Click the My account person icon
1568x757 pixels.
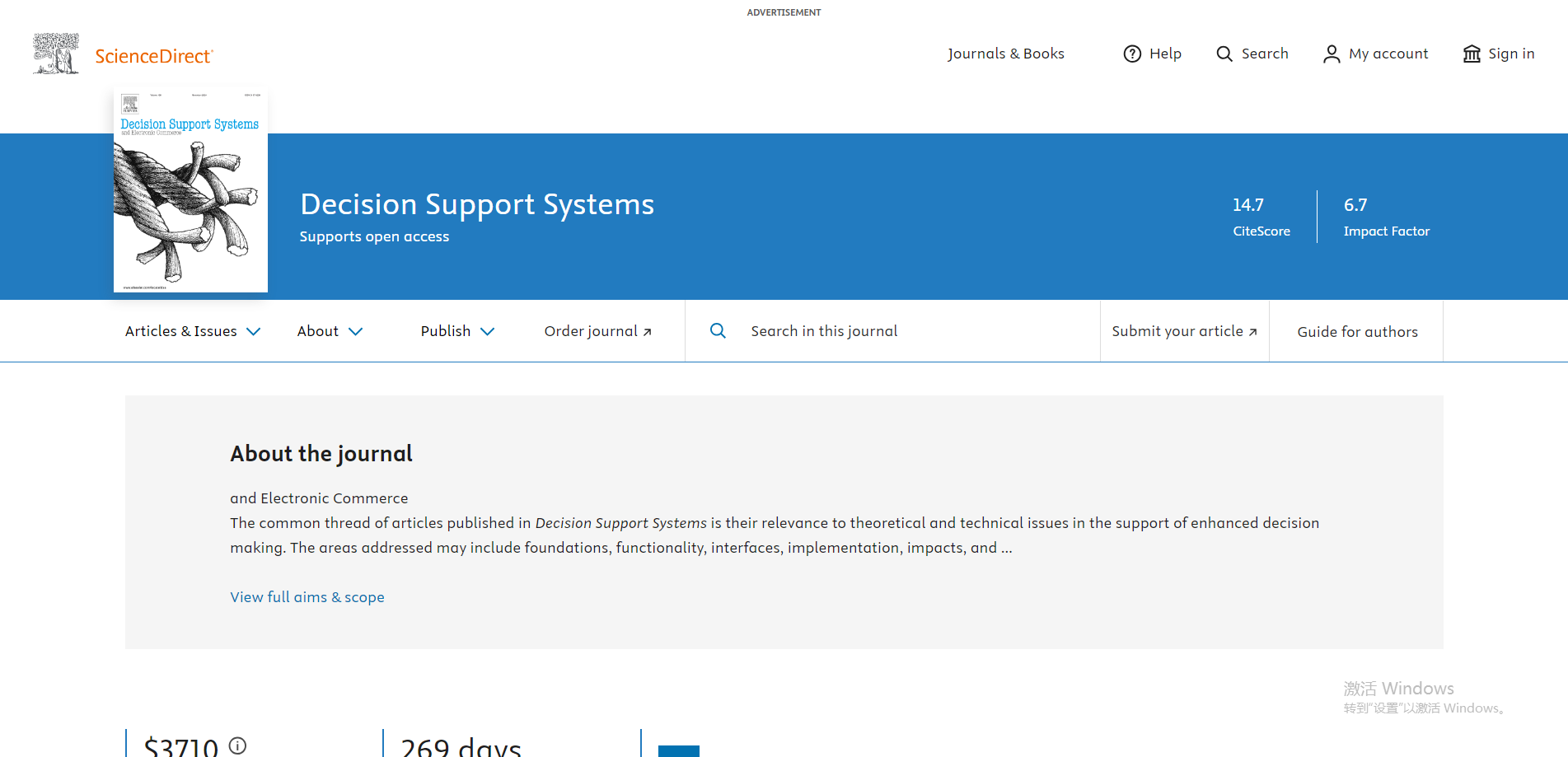coord(1332,54)
